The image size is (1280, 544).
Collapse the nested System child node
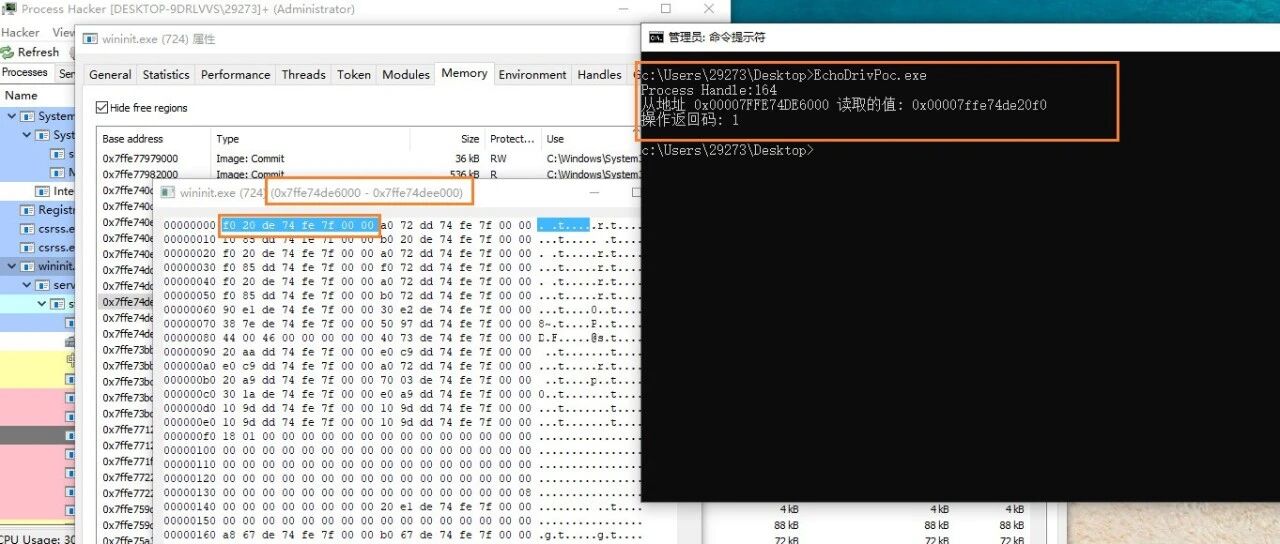[x=27, y=135]
